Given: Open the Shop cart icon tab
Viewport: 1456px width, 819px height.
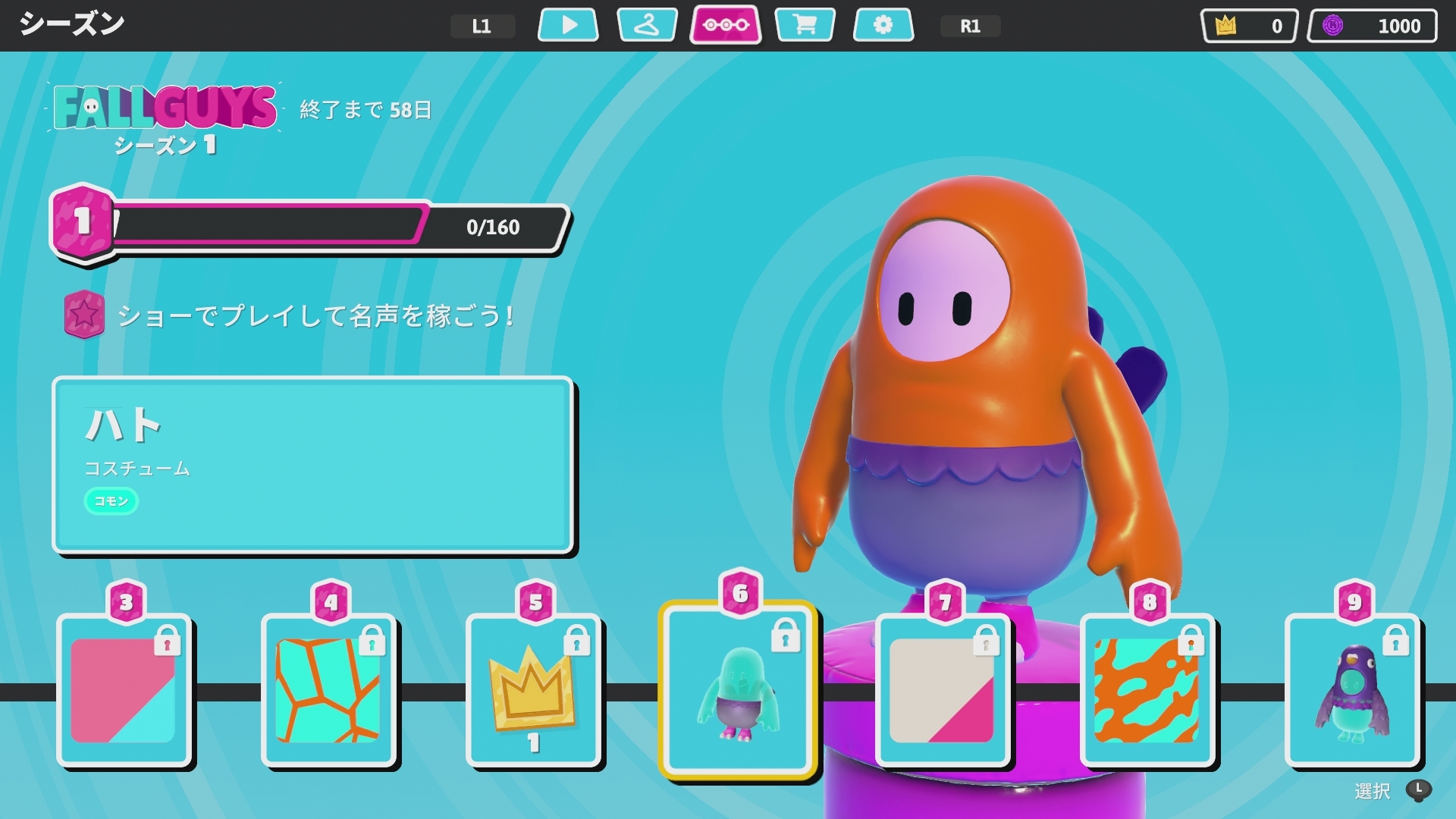Looking at the screenshot, I should coord(805,25).
